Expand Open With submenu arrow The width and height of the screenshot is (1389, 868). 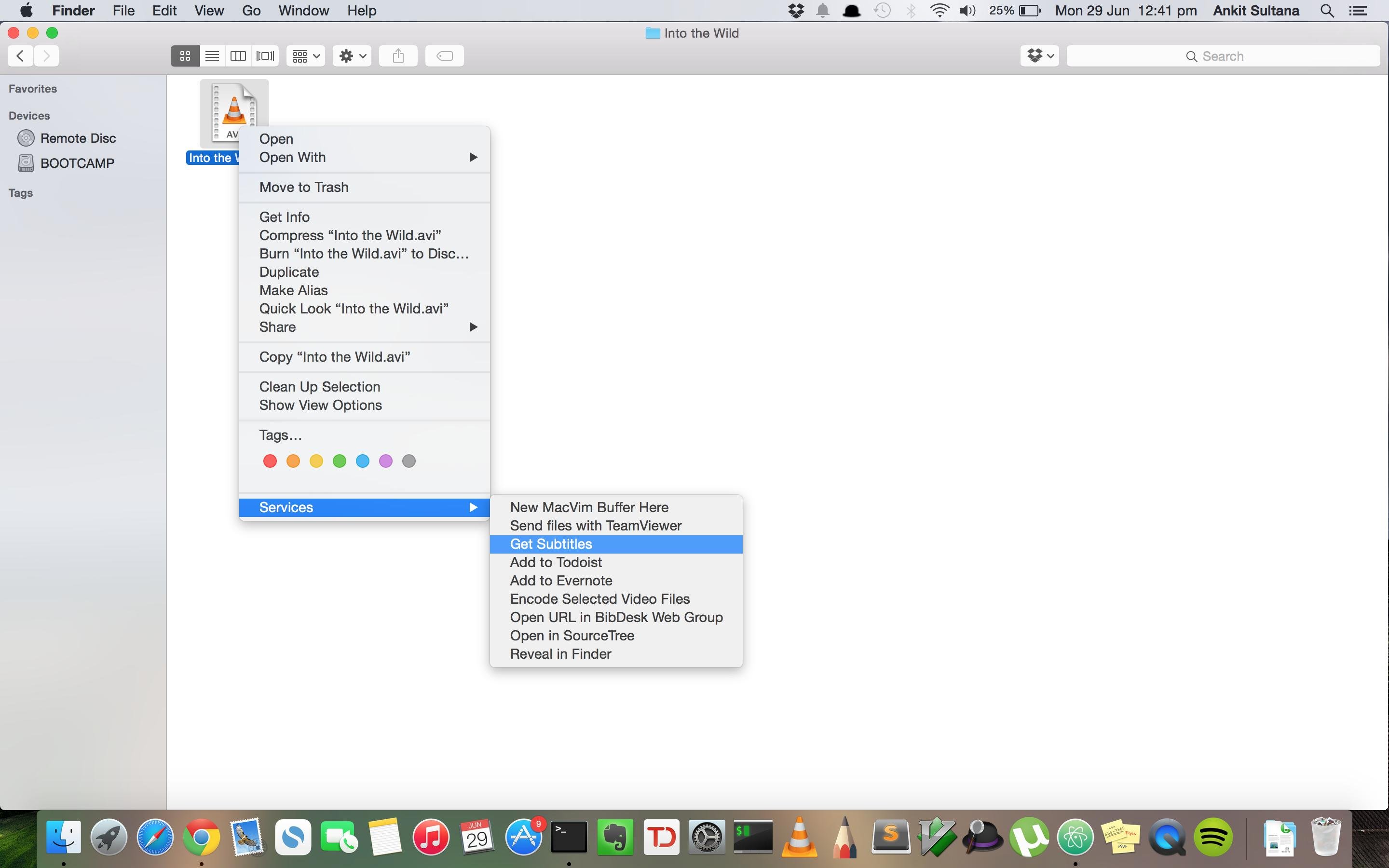(x=472, y=157)
